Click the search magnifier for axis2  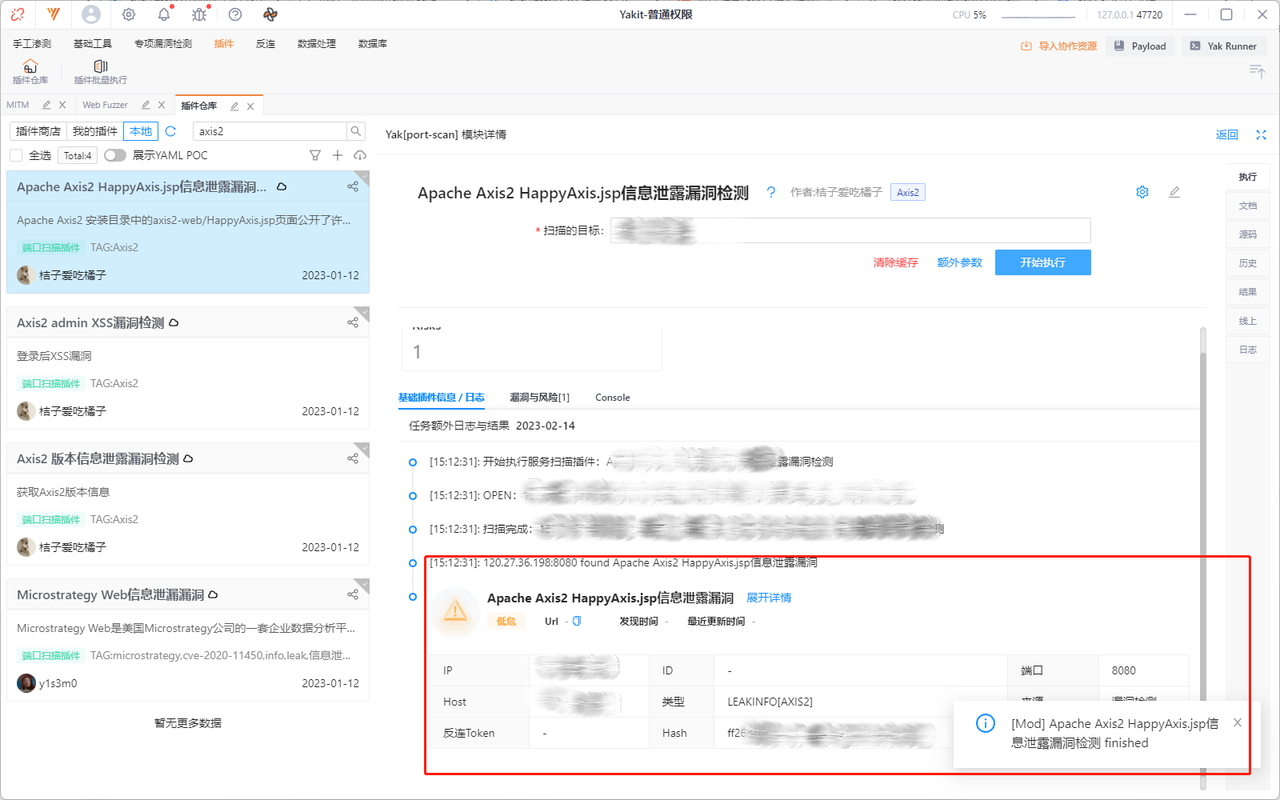coord(356,131)
